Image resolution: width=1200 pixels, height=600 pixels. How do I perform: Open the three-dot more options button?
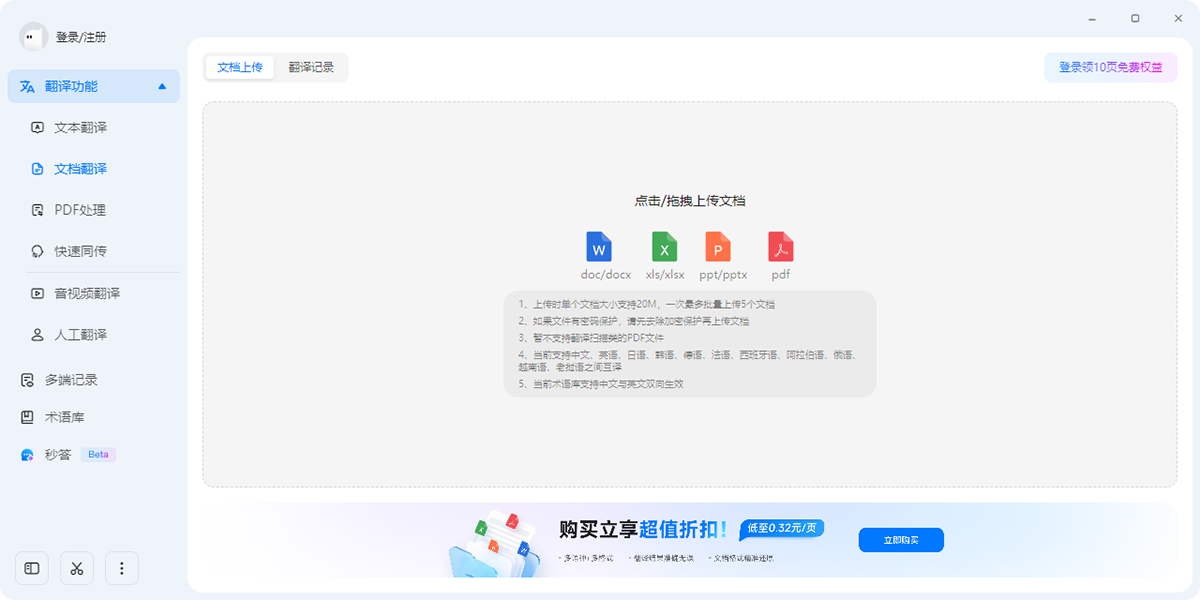click(122, 568)
